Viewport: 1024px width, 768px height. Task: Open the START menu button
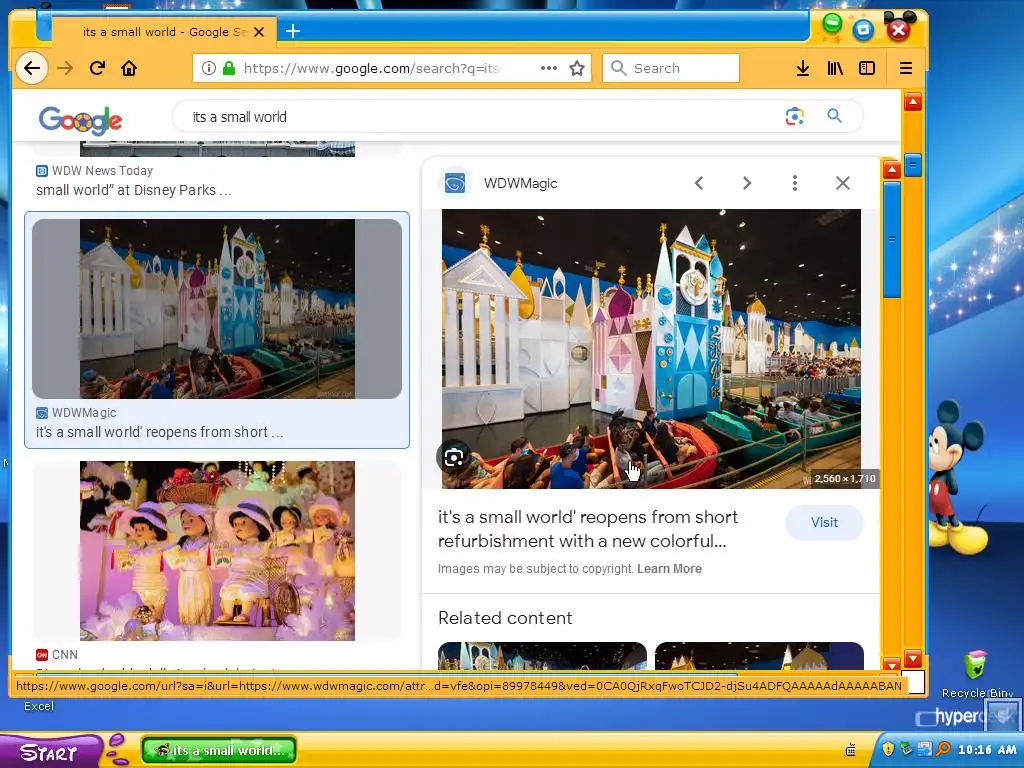click(50, 752)
